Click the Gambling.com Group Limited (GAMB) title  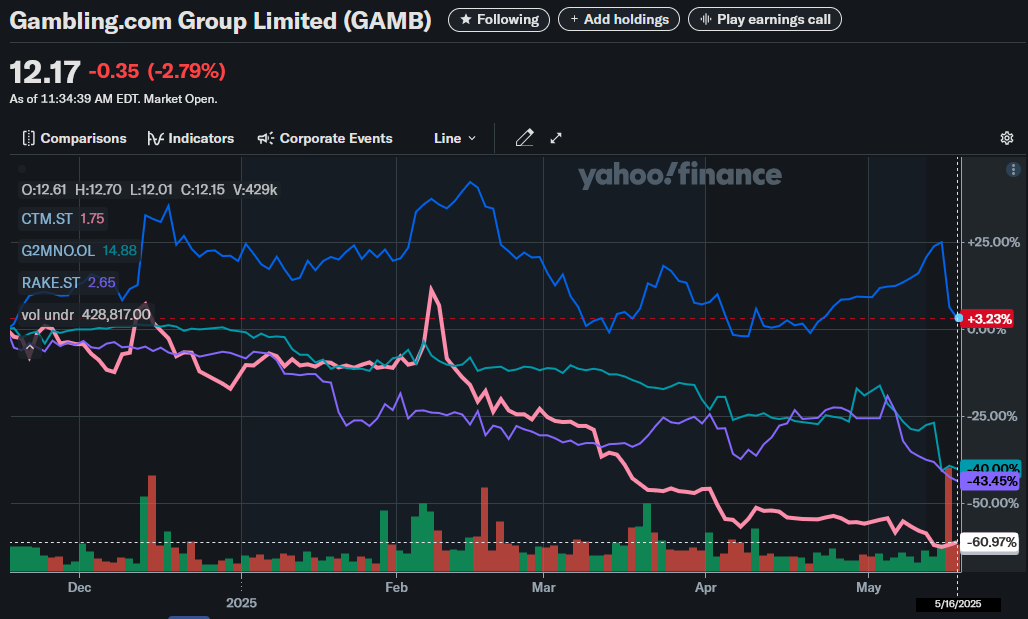tap(220, 20)
